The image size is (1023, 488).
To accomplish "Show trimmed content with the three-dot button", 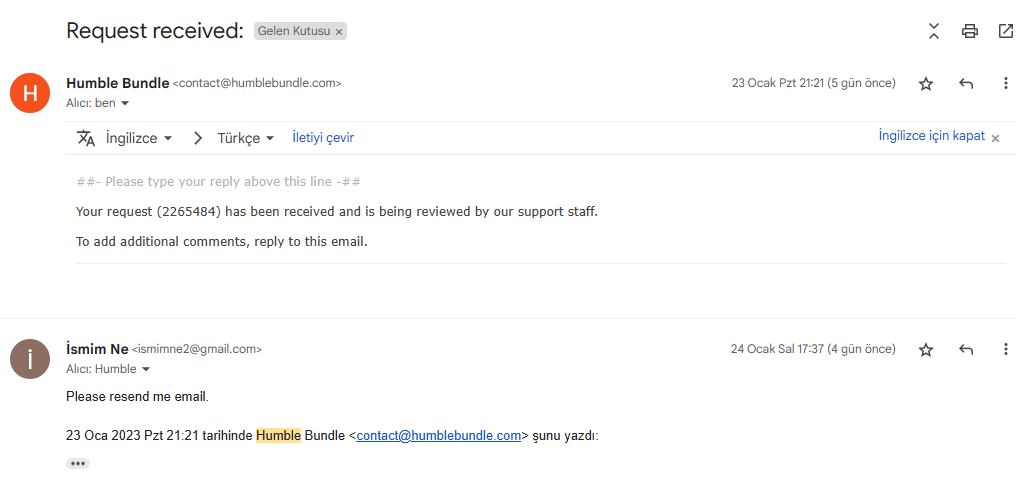I will 78,463.
